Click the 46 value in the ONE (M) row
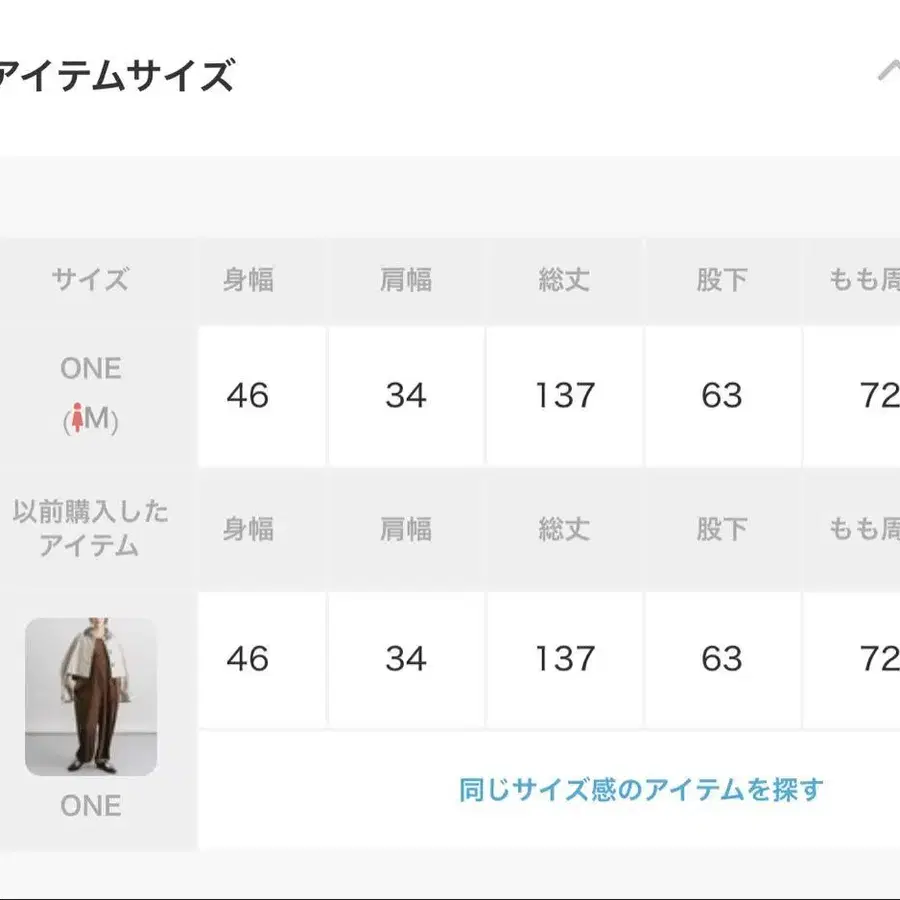Viewport: 900px width, 900px height. coord(248,396)
